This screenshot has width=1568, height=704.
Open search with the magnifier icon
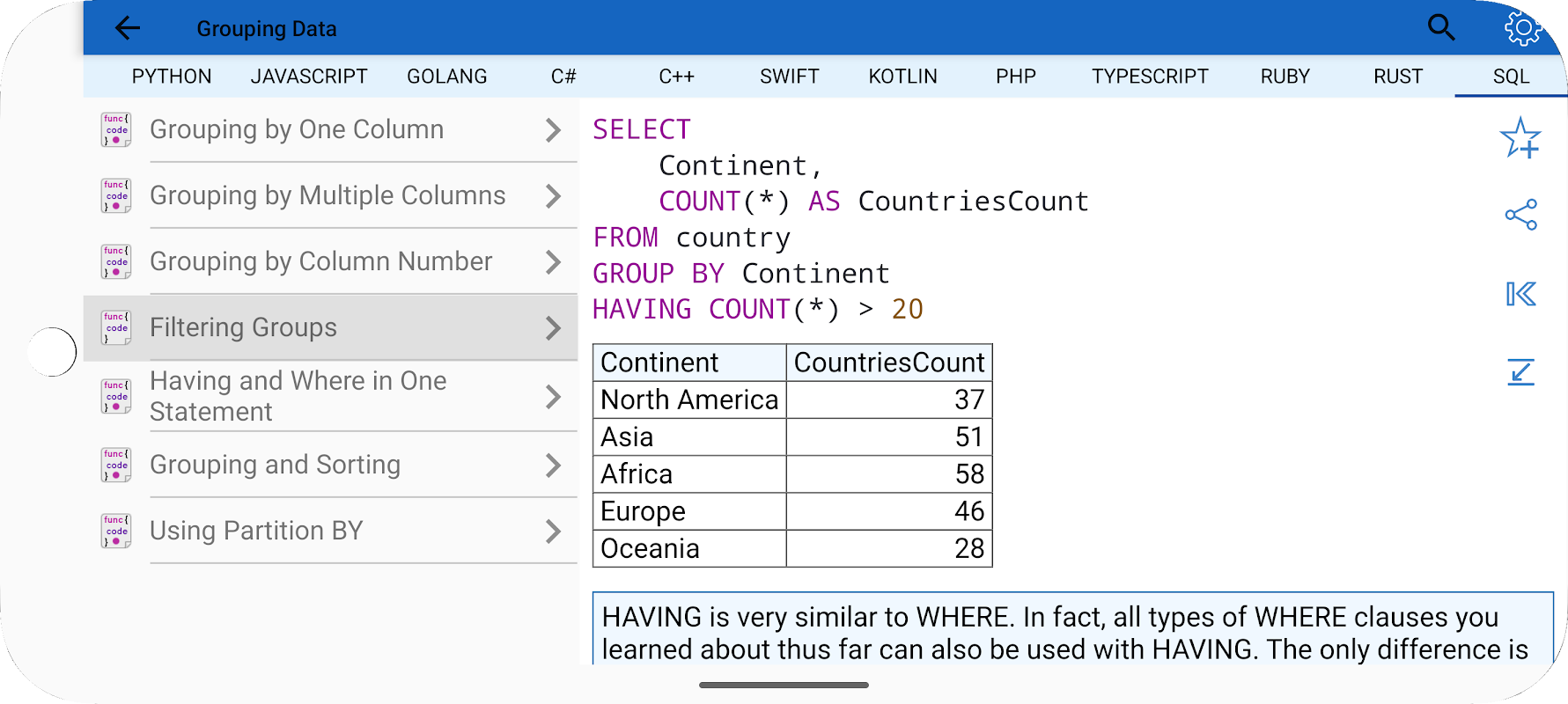point(1440,28)
